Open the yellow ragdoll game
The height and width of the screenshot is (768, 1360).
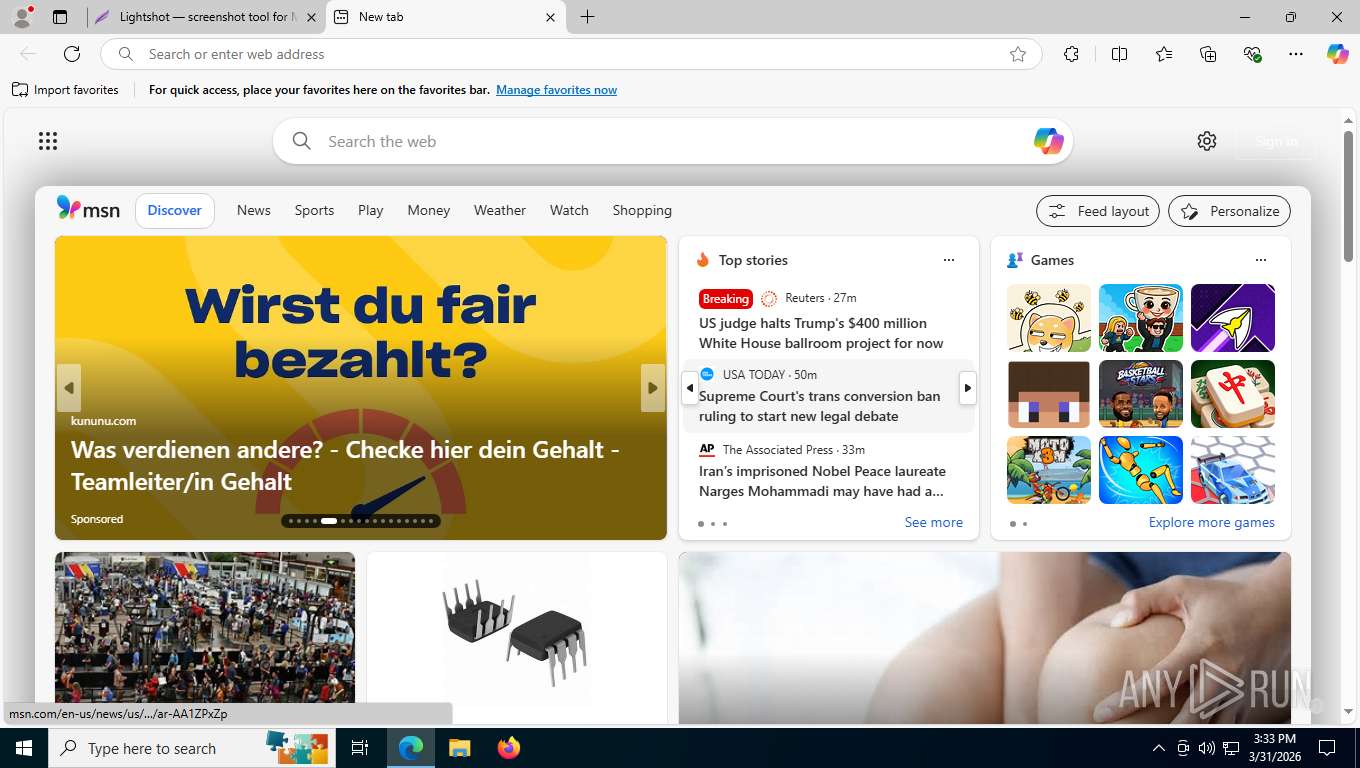(x=1141, y=470)
